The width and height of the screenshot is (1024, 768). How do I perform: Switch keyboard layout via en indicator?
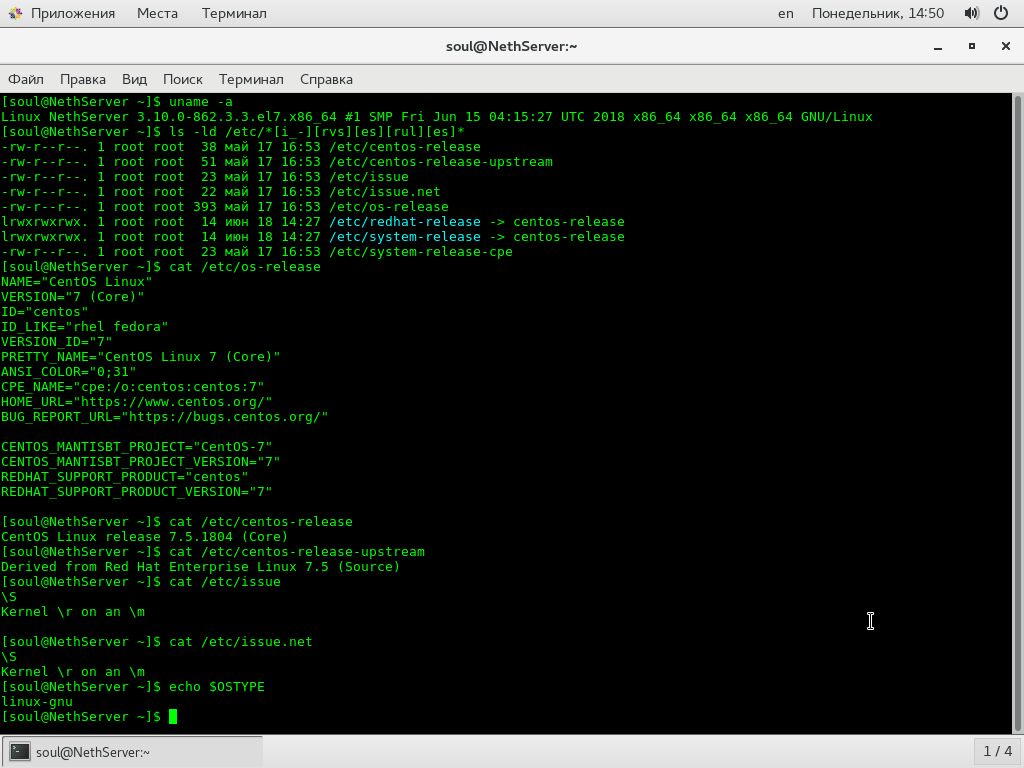pos(786,13)
